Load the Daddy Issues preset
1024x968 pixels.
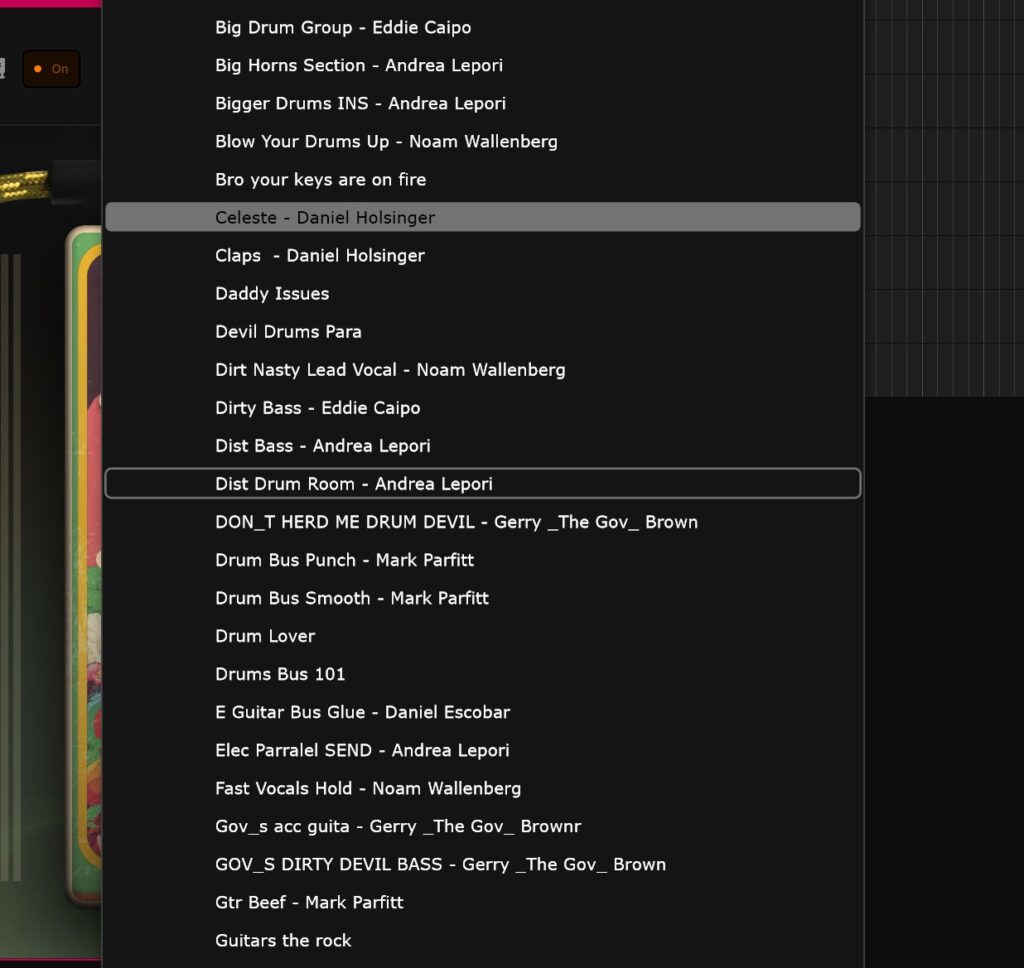coord(272,294)
